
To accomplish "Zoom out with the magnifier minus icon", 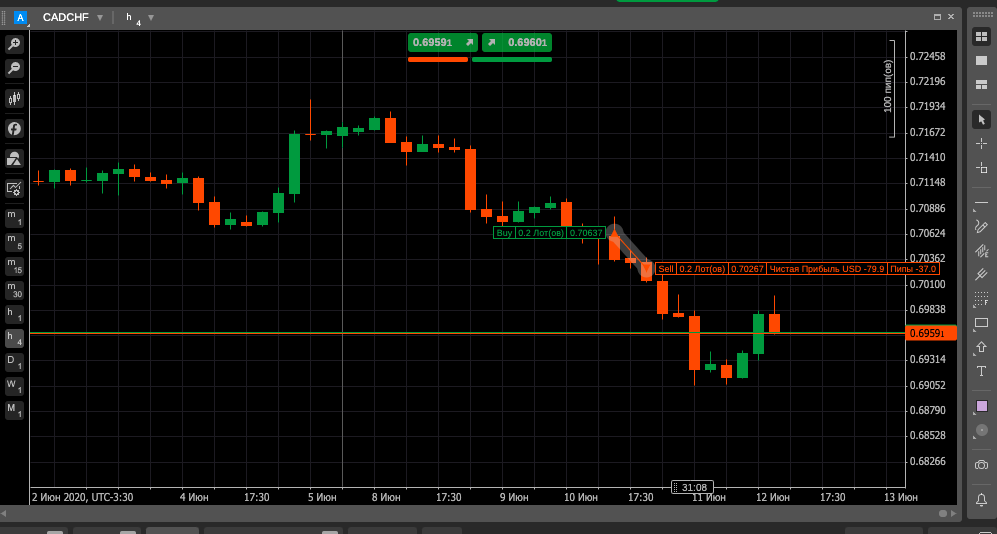I will tap(14, 67).
